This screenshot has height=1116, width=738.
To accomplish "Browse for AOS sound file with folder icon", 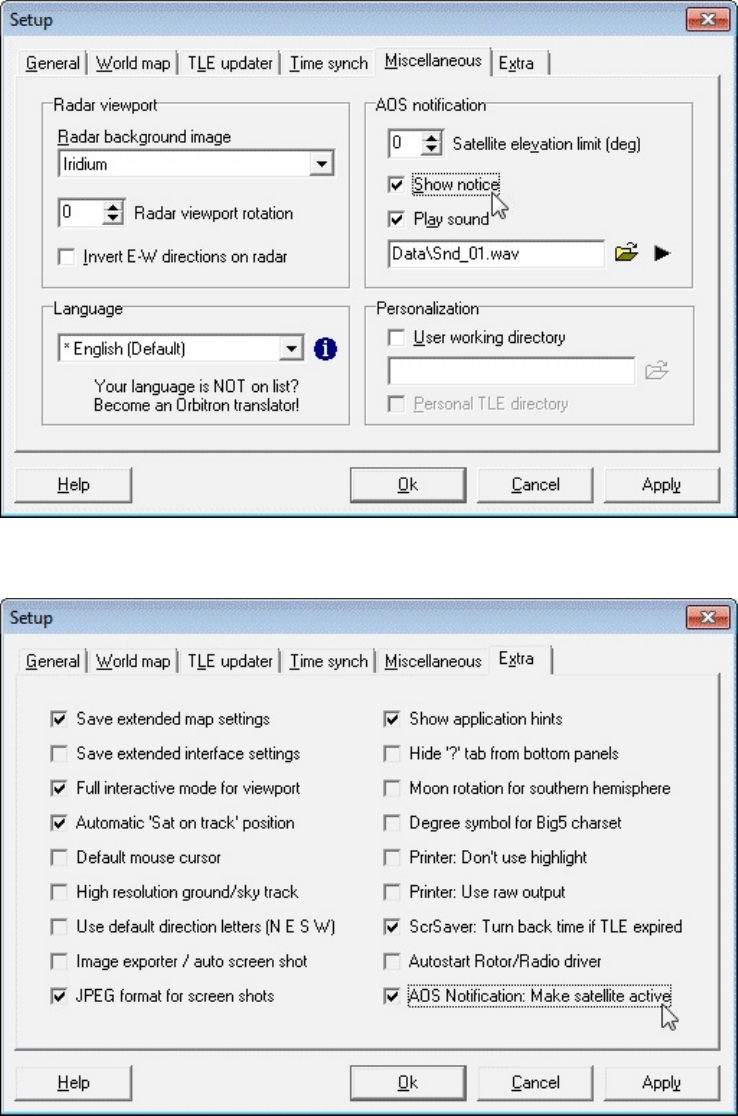I will coord(626,253).
